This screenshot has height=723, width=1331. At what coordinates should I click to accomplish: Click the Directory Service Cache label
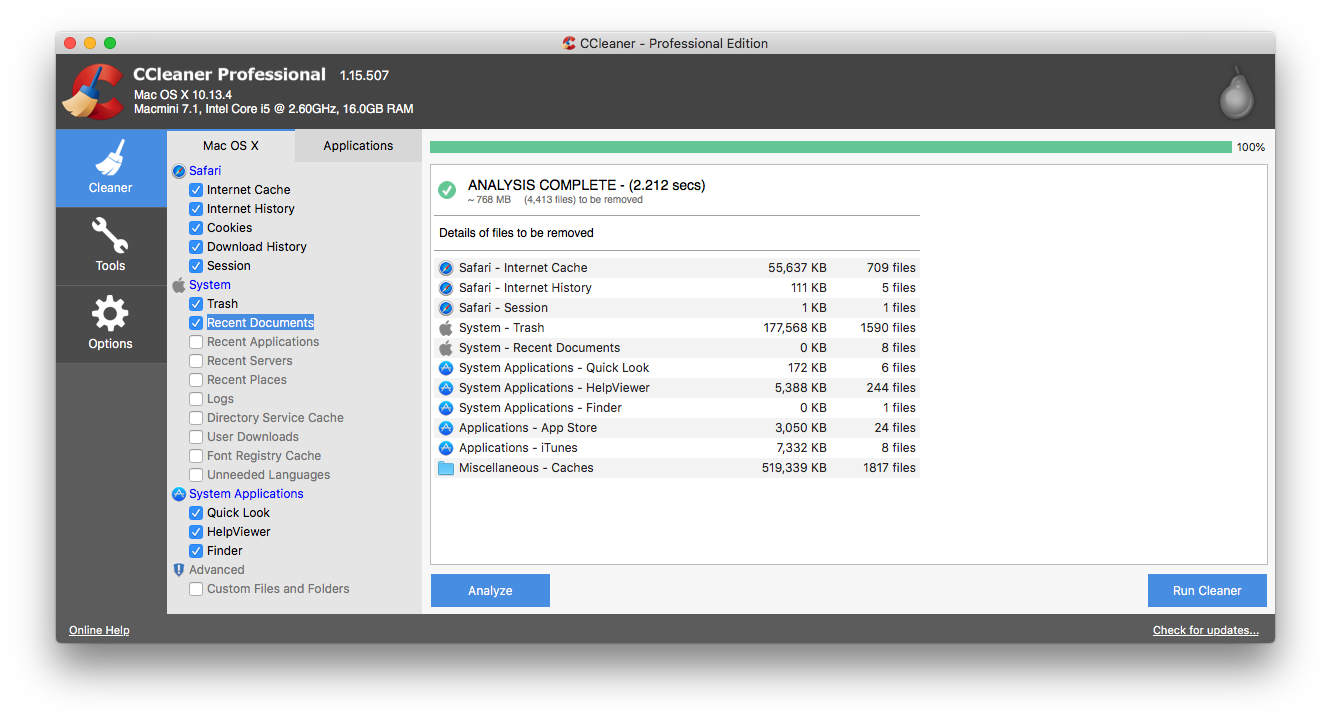click(x=275, y=418)
